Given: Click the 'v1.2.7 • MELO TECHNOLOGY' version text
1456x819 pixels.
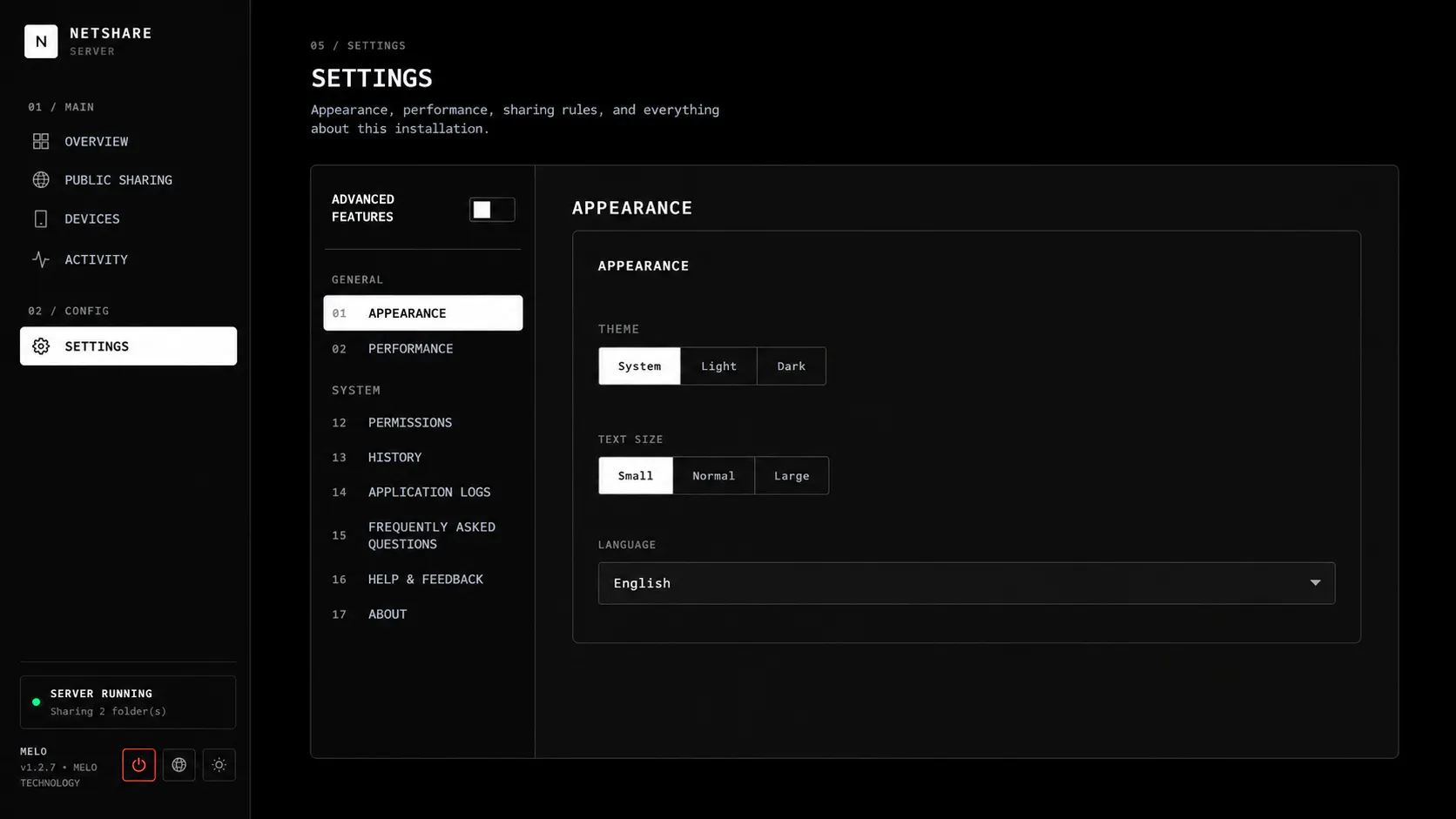Looking at the screenshot, I should (x=59, y=775).
